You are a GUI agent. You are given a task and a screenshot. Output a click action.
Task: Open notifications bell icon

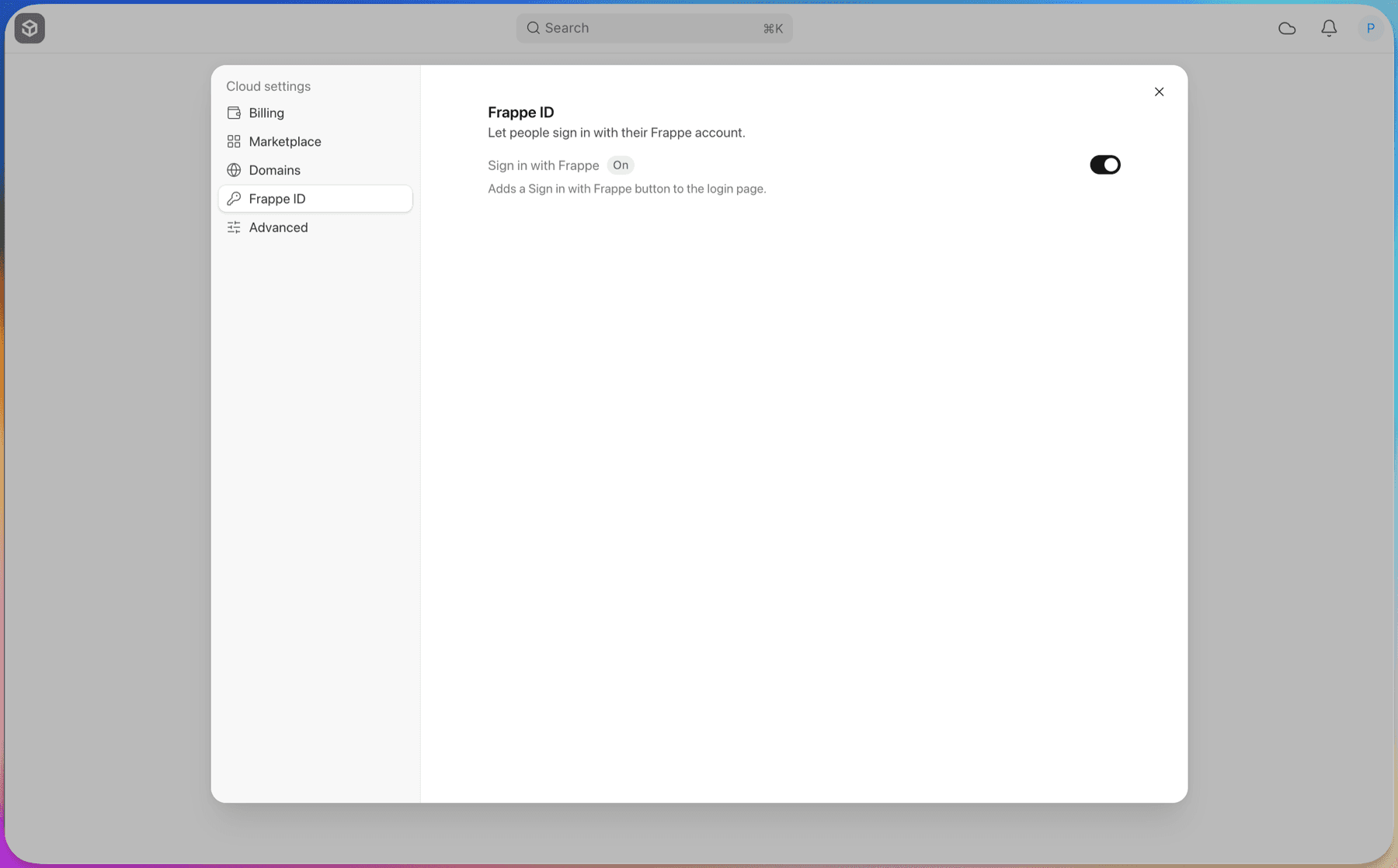(1329, 28)
